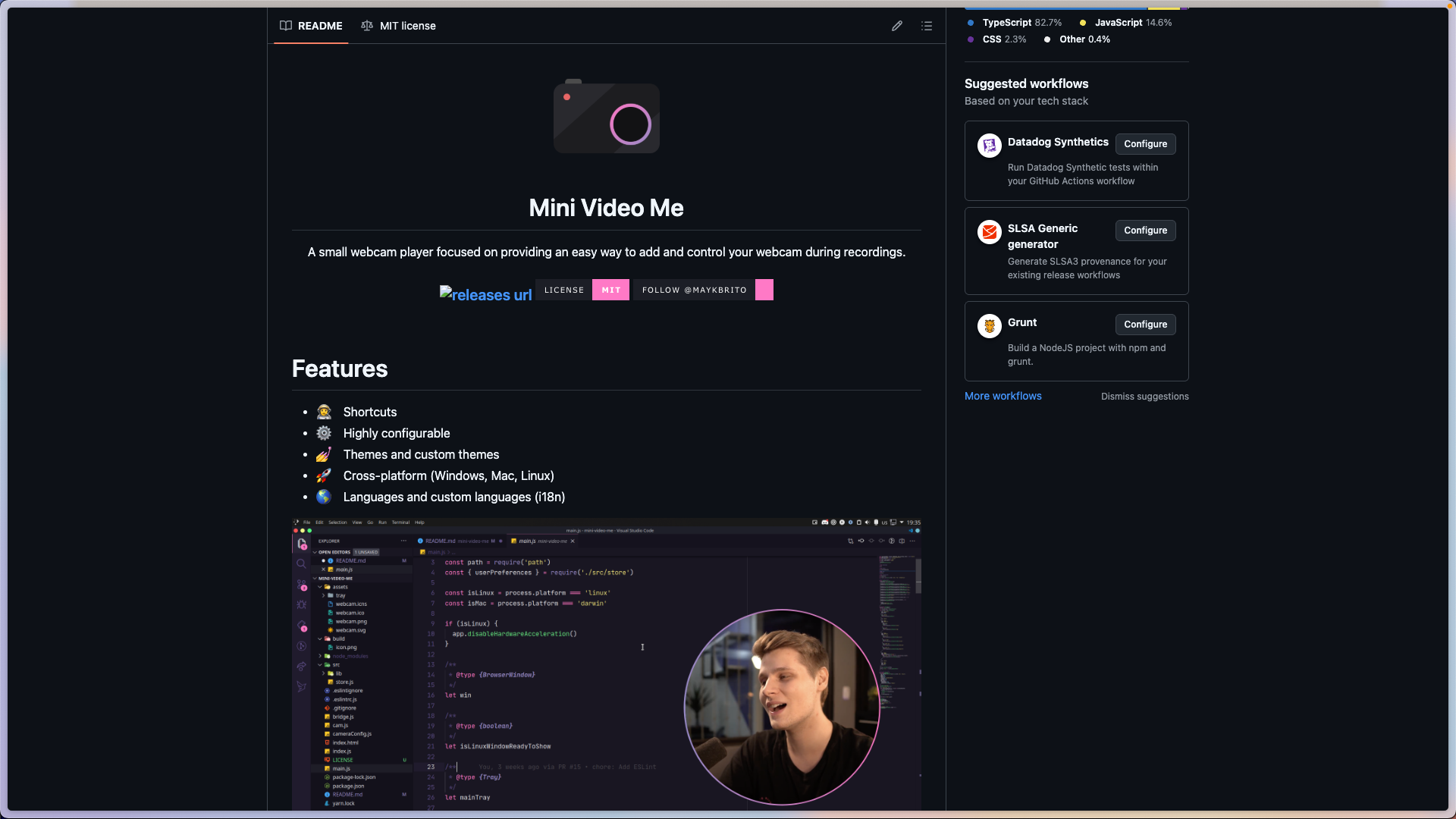This screenshot has height=819, width=1456.
Task: Configure the Grunt workflow
Action: click(x=1145, y=325)
